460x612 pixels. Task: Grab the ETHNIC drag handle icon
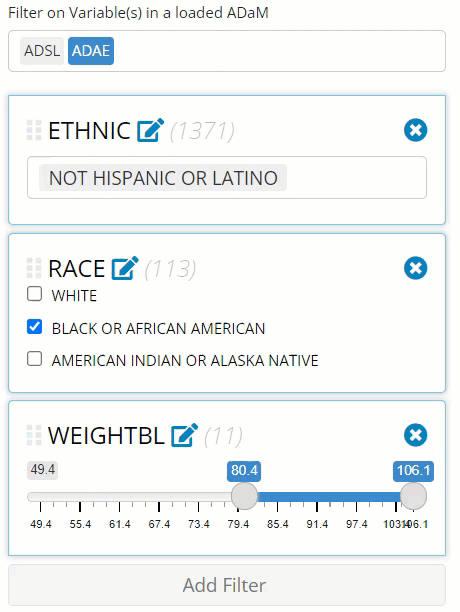pyautogui.click(x=34, y=130)
